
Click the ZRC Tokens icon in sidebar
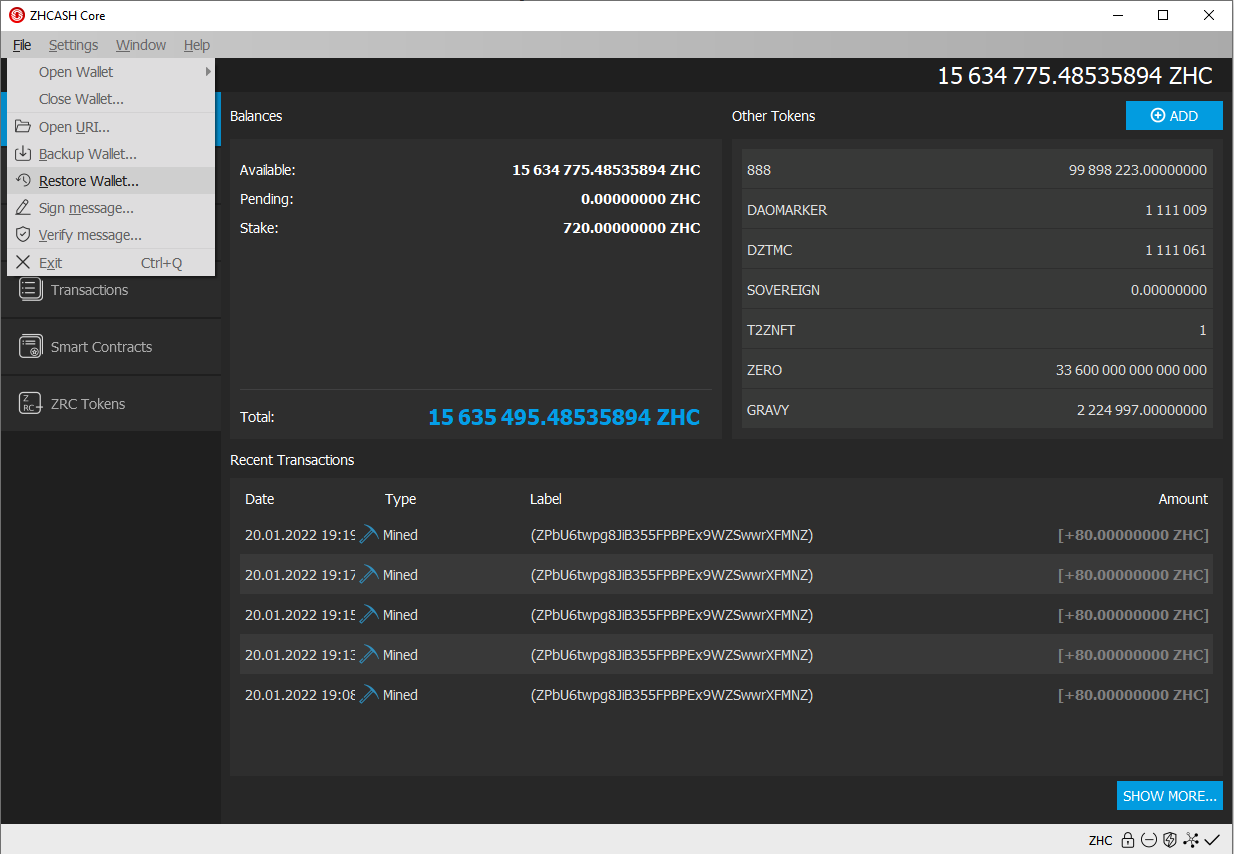[x=31, y=403]
